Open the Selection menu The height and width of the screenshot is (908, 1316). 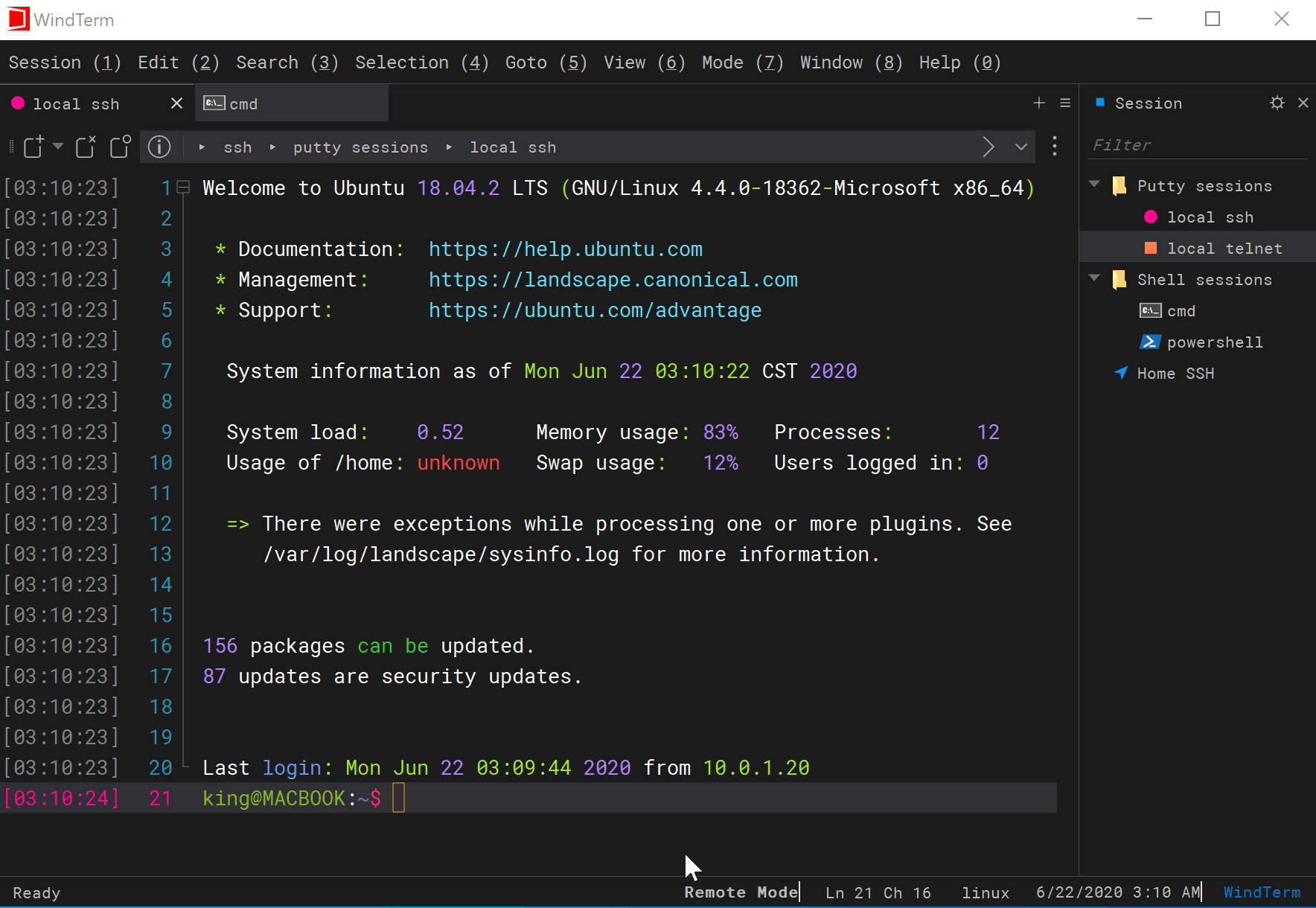click(422, 63)
